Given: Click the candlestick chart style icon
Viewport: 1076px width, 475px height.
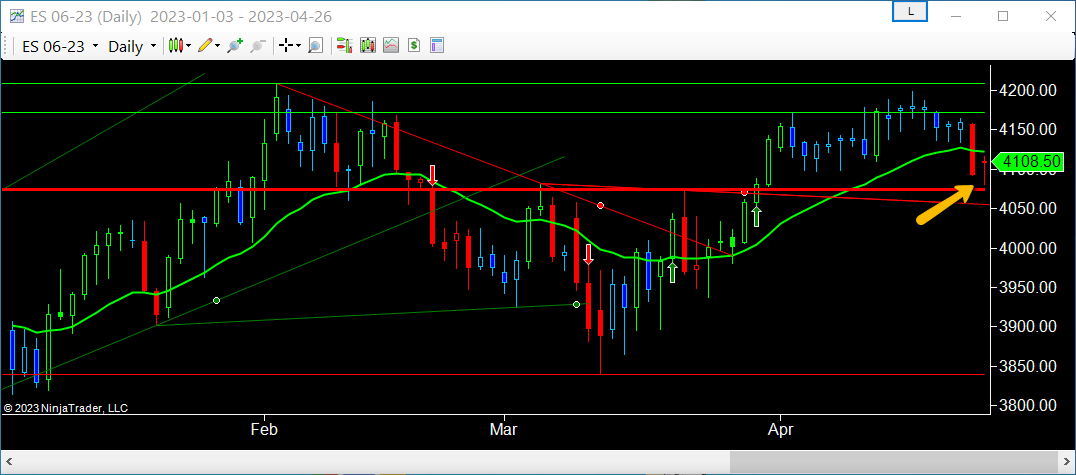Looking at the screenshot, I should (x=177, y=46).
